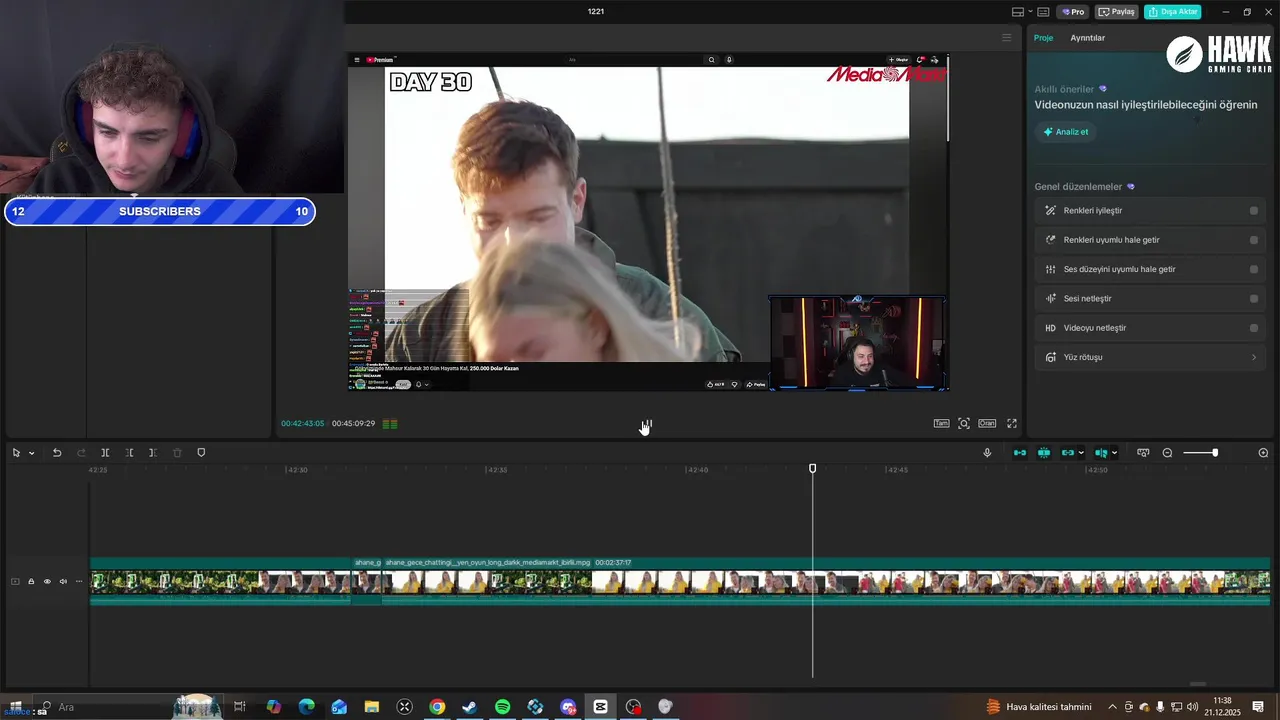Open Hava kalitesi tahmini weather widget
The width and height of the screenshot is (1280, 720).
pyautogui.click(x=1038, y=707)
